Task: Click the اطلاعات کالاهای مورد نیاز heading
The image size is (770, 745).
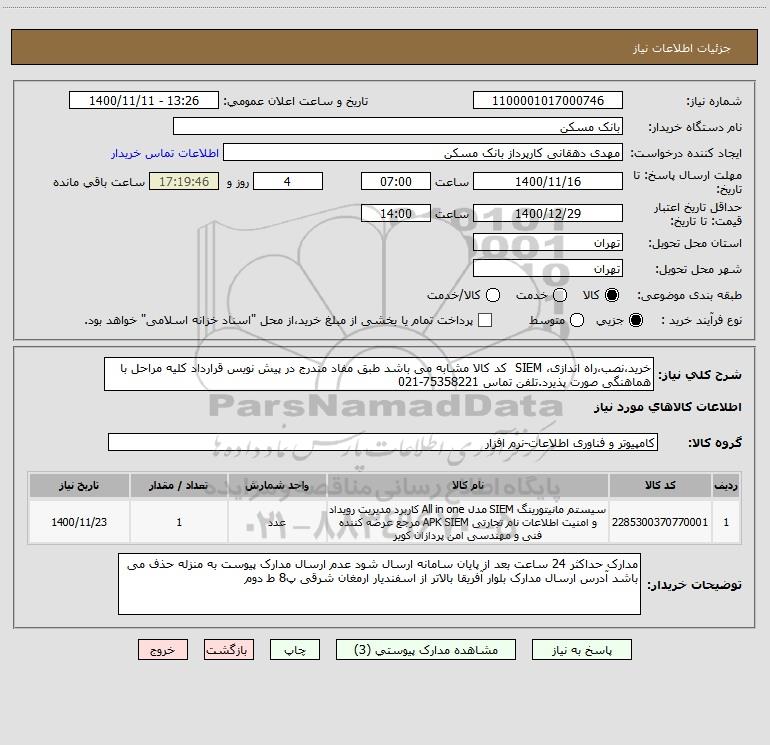Action: (668, 407)
